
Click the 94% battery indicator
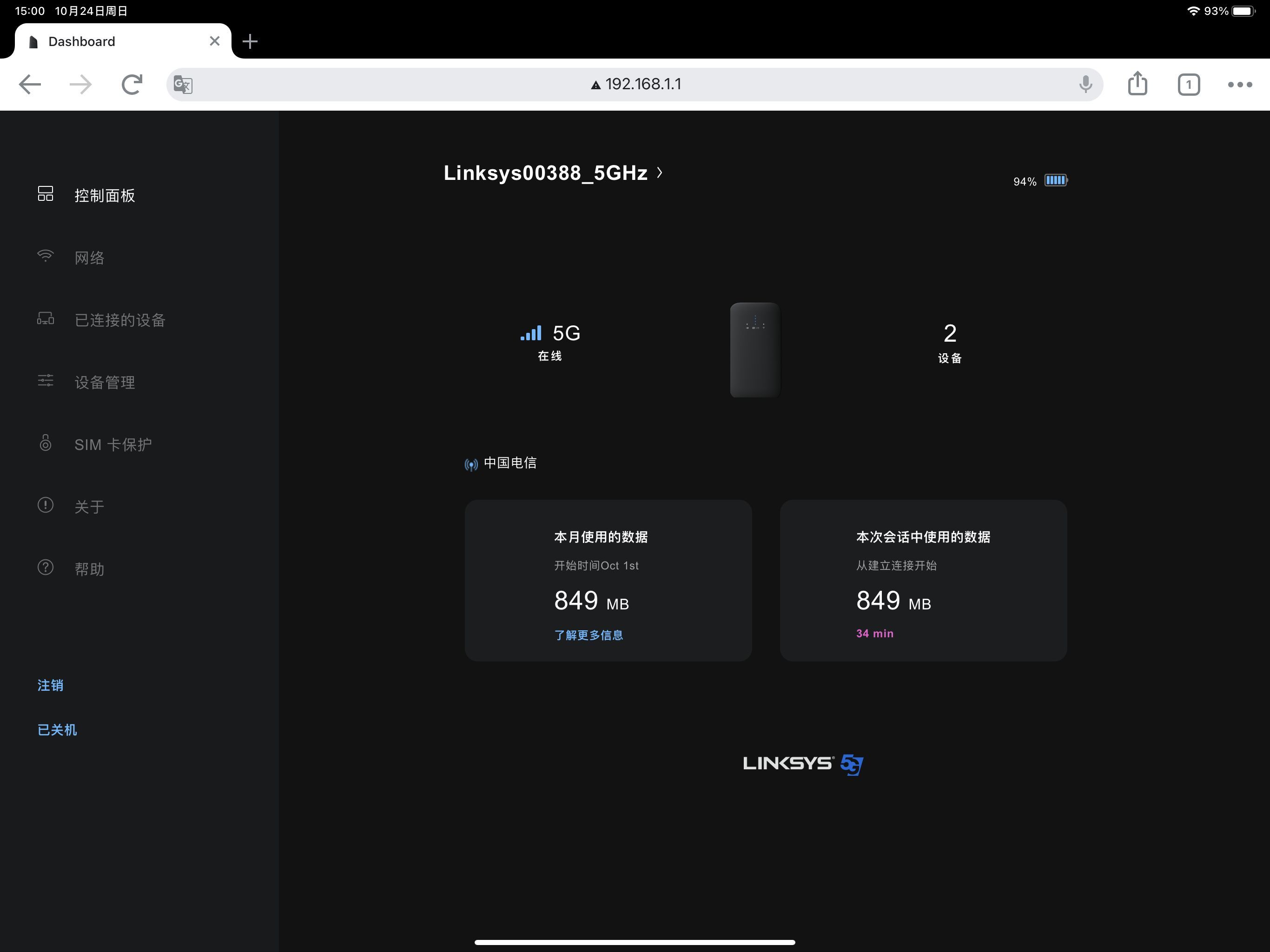click(x=1039, y=180)
